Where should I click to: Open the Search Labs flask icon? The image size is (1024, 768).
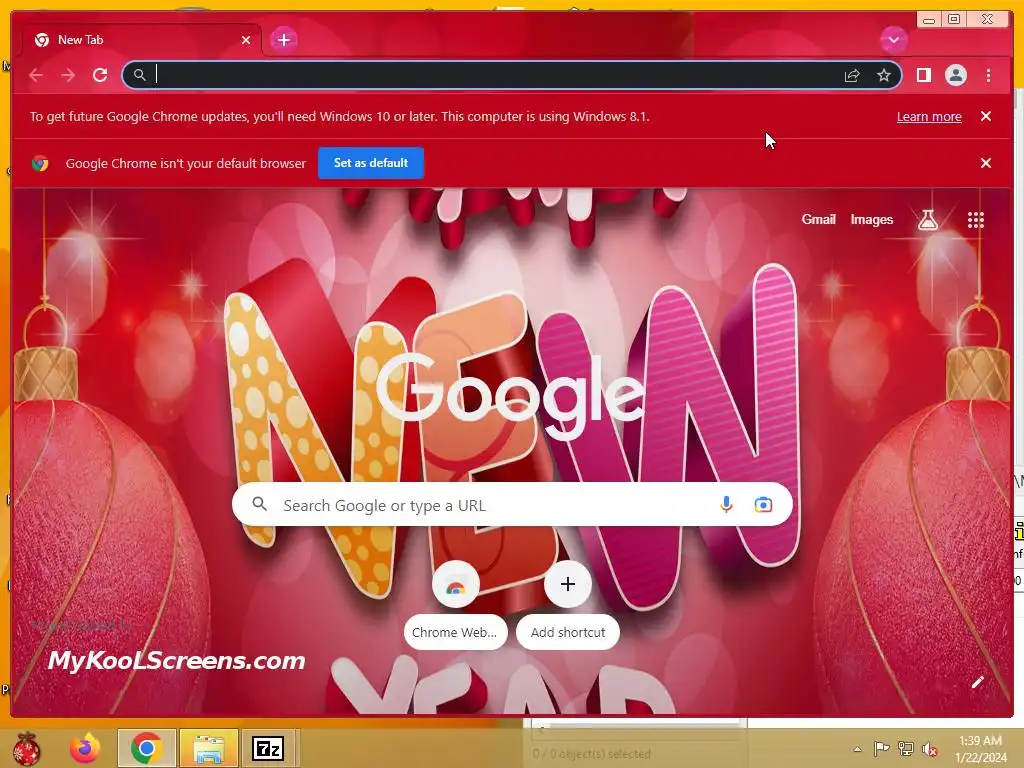pyautogui.click(x=928, y=220)
